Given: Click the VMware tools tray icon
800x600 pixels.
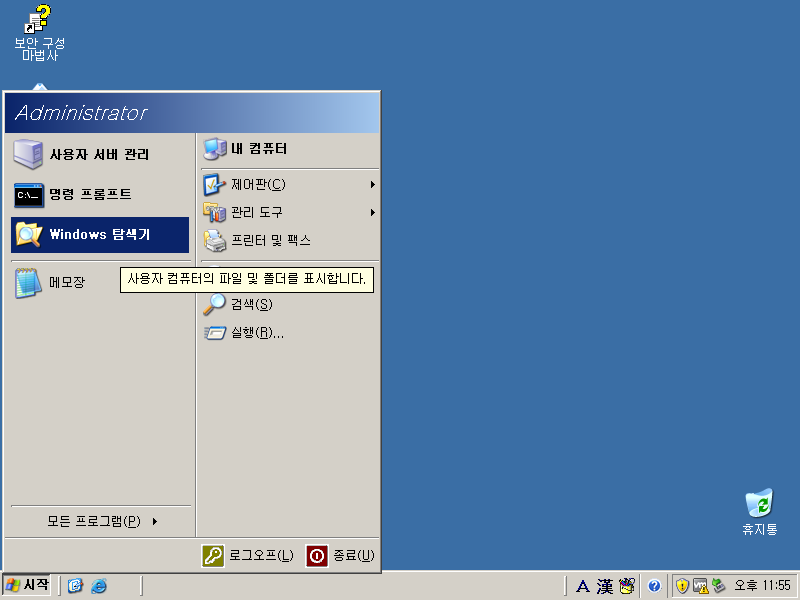Looking at the screenshot, I should 701,586.
